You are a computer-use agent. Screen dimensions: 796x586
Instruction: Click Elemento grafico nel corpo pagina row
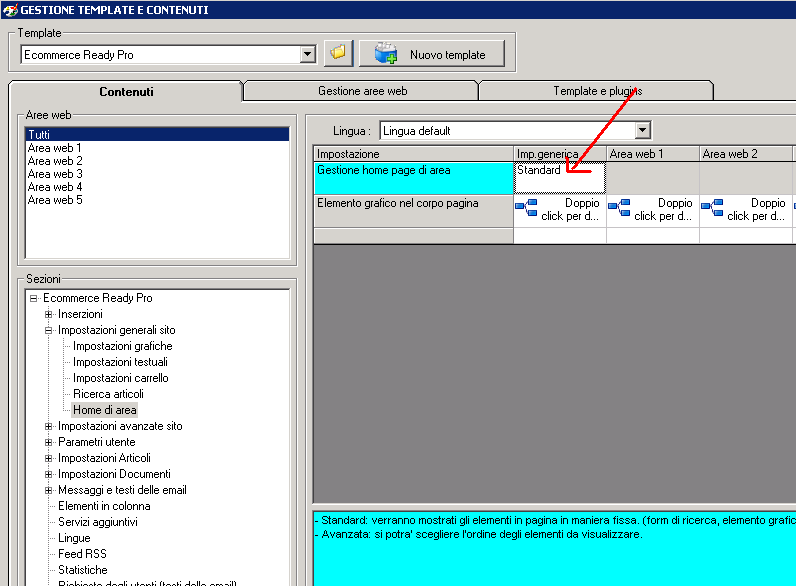414,211
